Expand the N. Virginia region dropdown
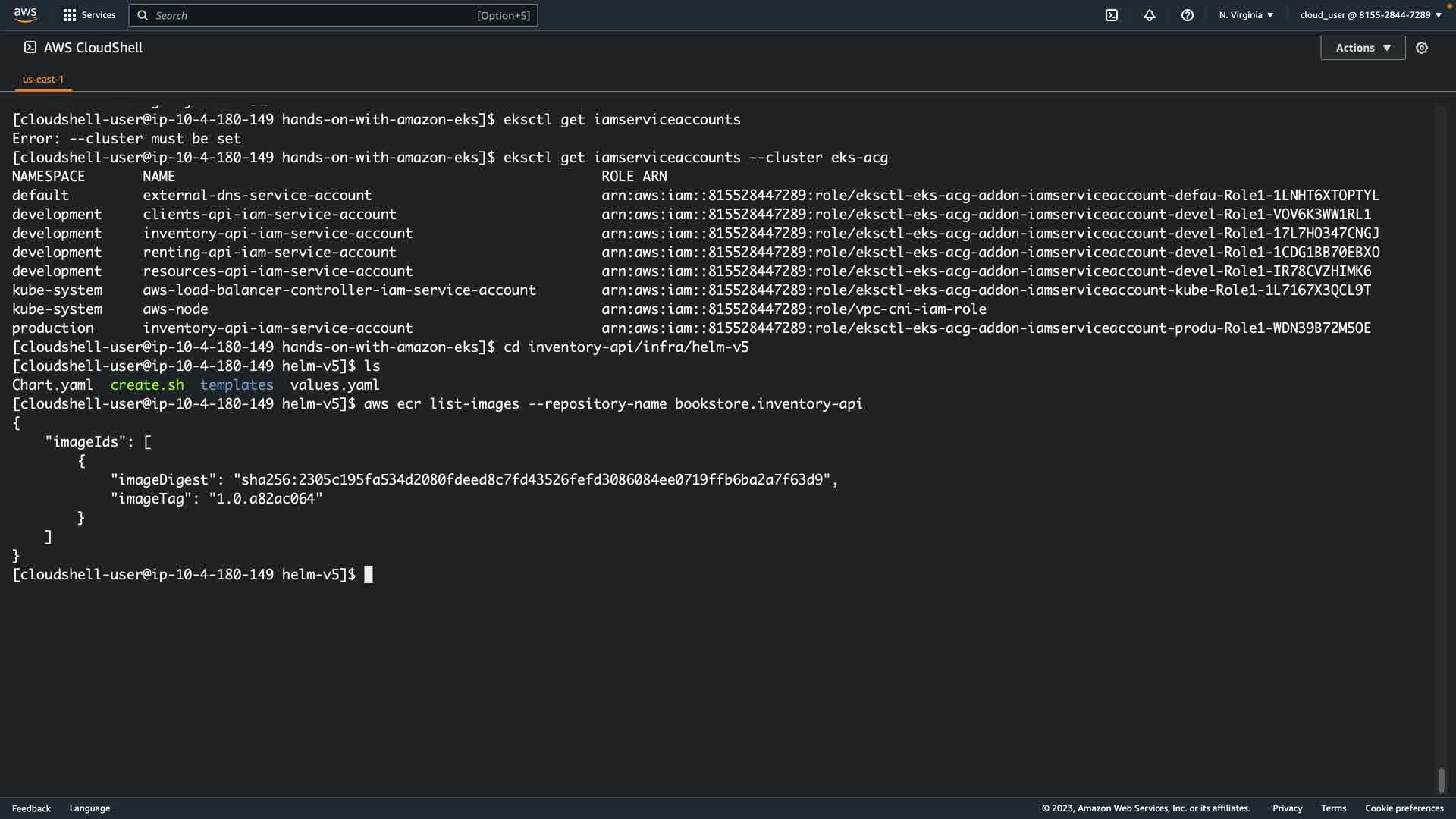This screenshot has width=1456, height=819. tap(1246, 15)
